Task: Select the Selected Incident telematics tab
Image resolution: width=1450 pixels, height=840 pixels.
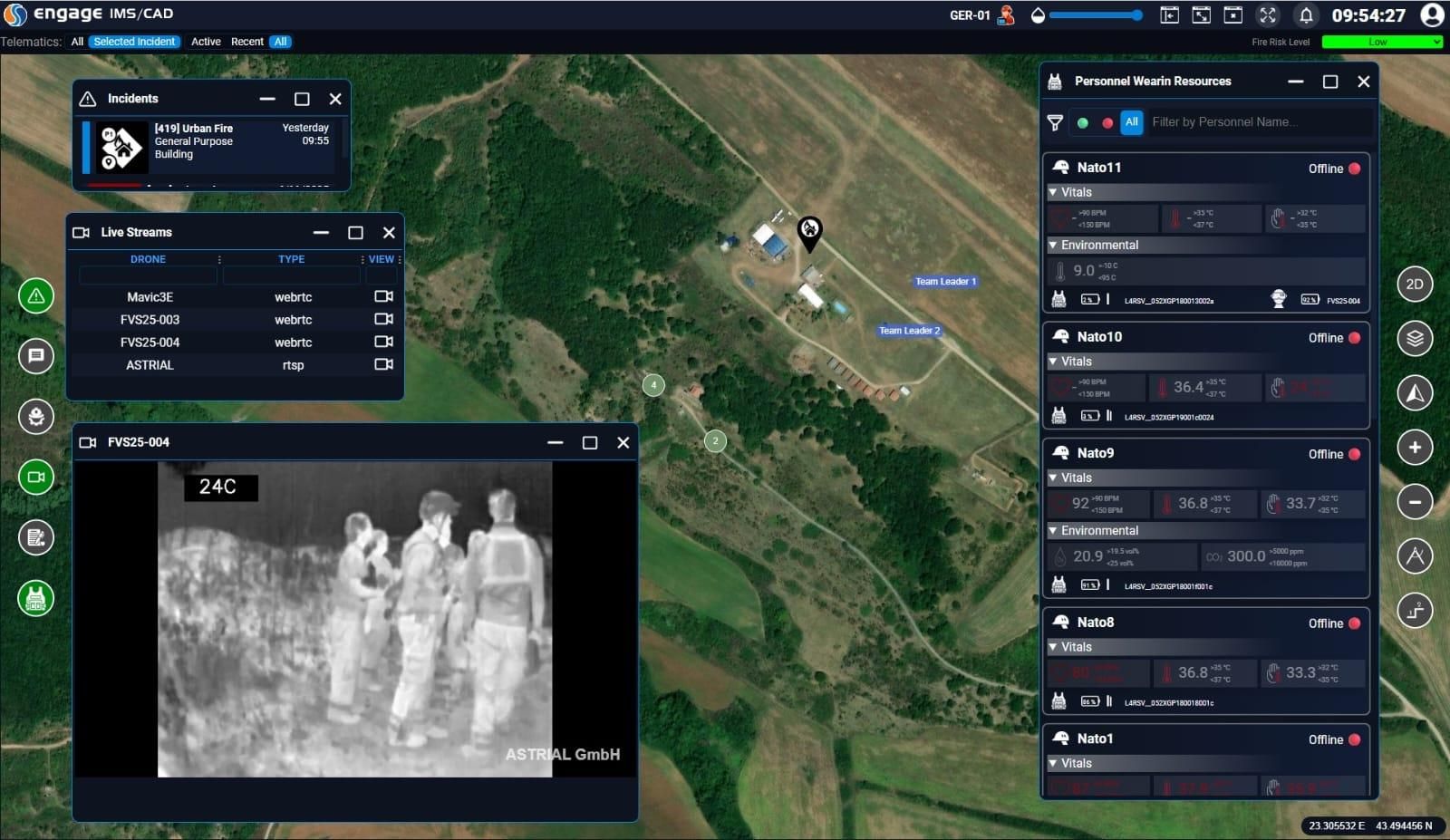Action: click(x=134, y=42)
